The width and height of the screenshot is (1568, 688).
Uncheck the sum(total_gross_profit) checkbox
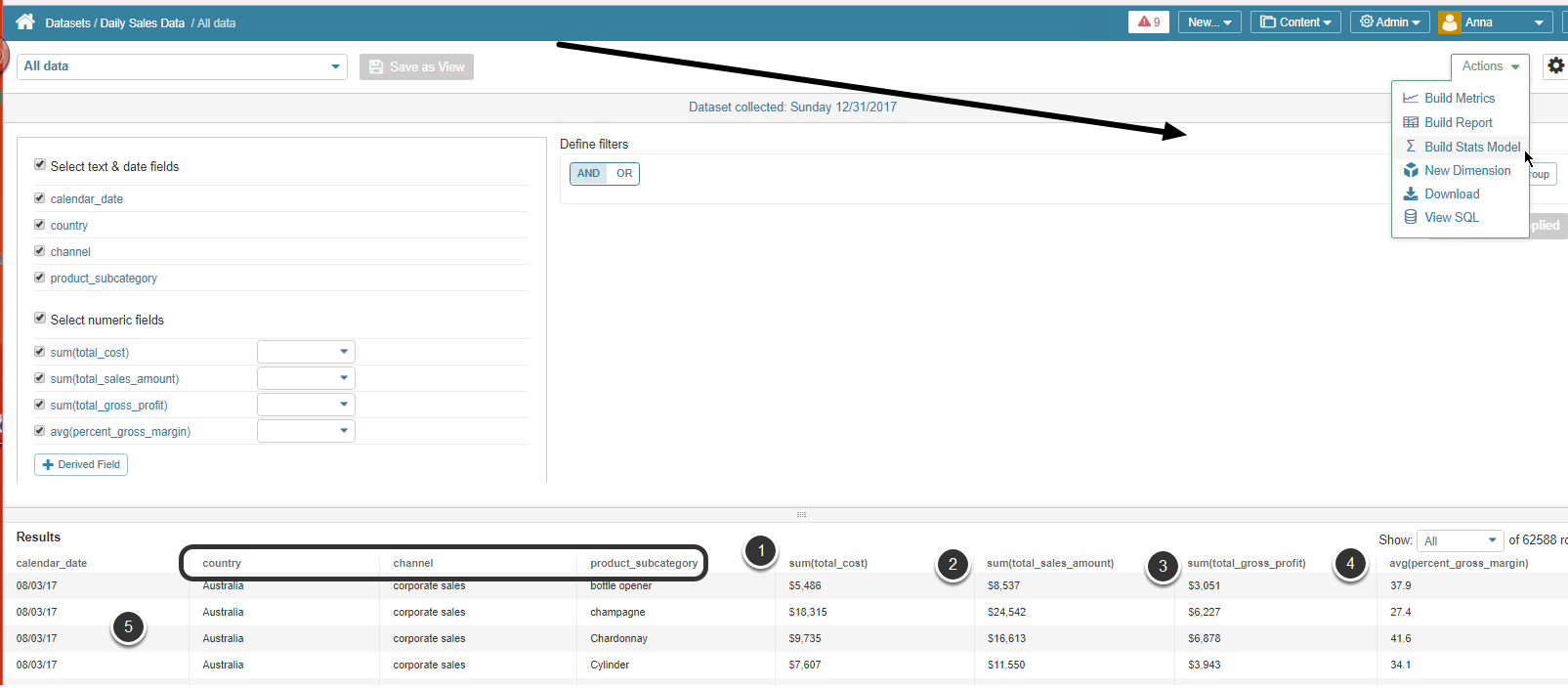[x=40, y=404]
